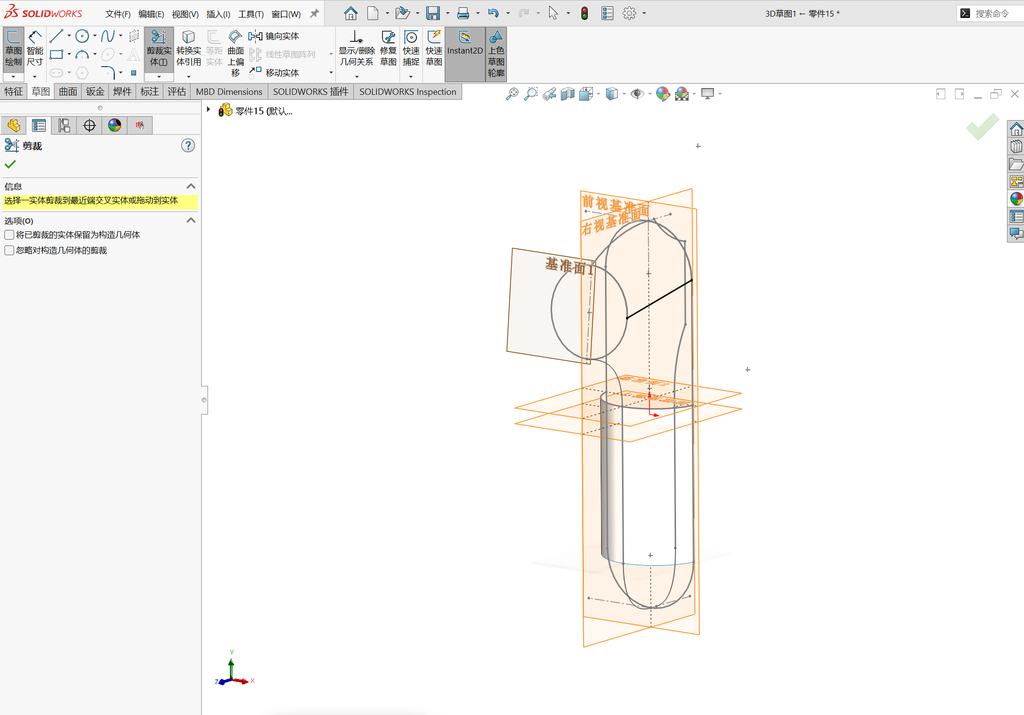Open the PropertyManager tab

[x=39, y=125]
